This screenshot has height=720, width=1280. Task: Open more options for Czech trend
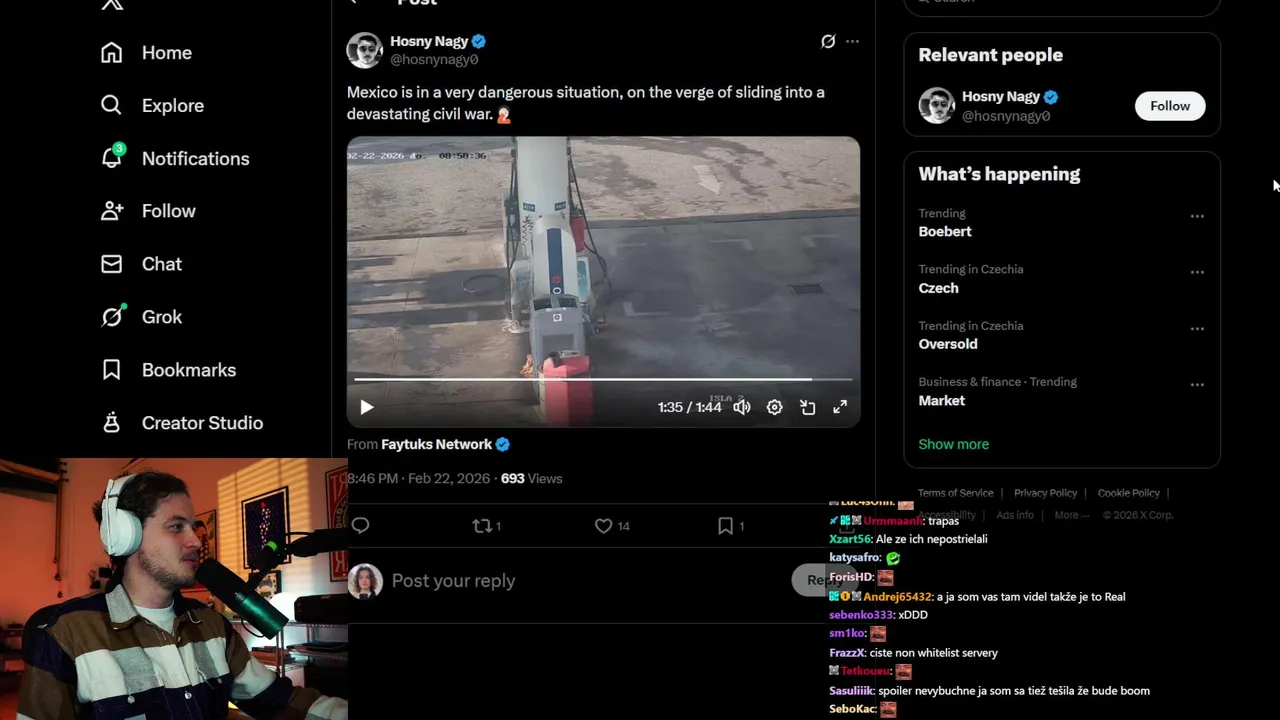point(1197,272)
